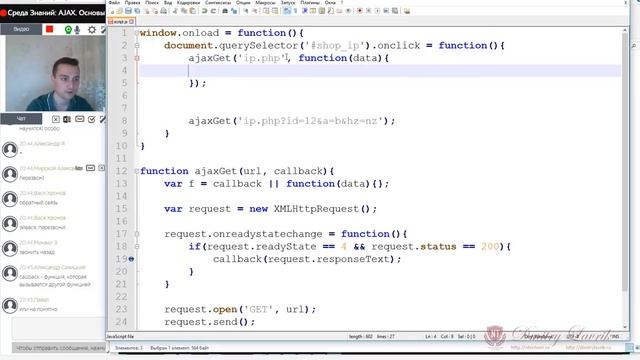Click the boxed X icon in chat header
The image size is (640, 360).
56,119
